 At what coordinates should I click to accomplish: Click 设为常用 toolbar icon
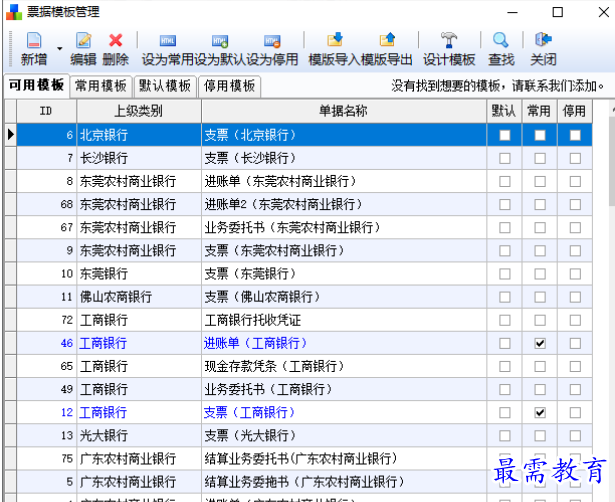(x=167, y=40)
